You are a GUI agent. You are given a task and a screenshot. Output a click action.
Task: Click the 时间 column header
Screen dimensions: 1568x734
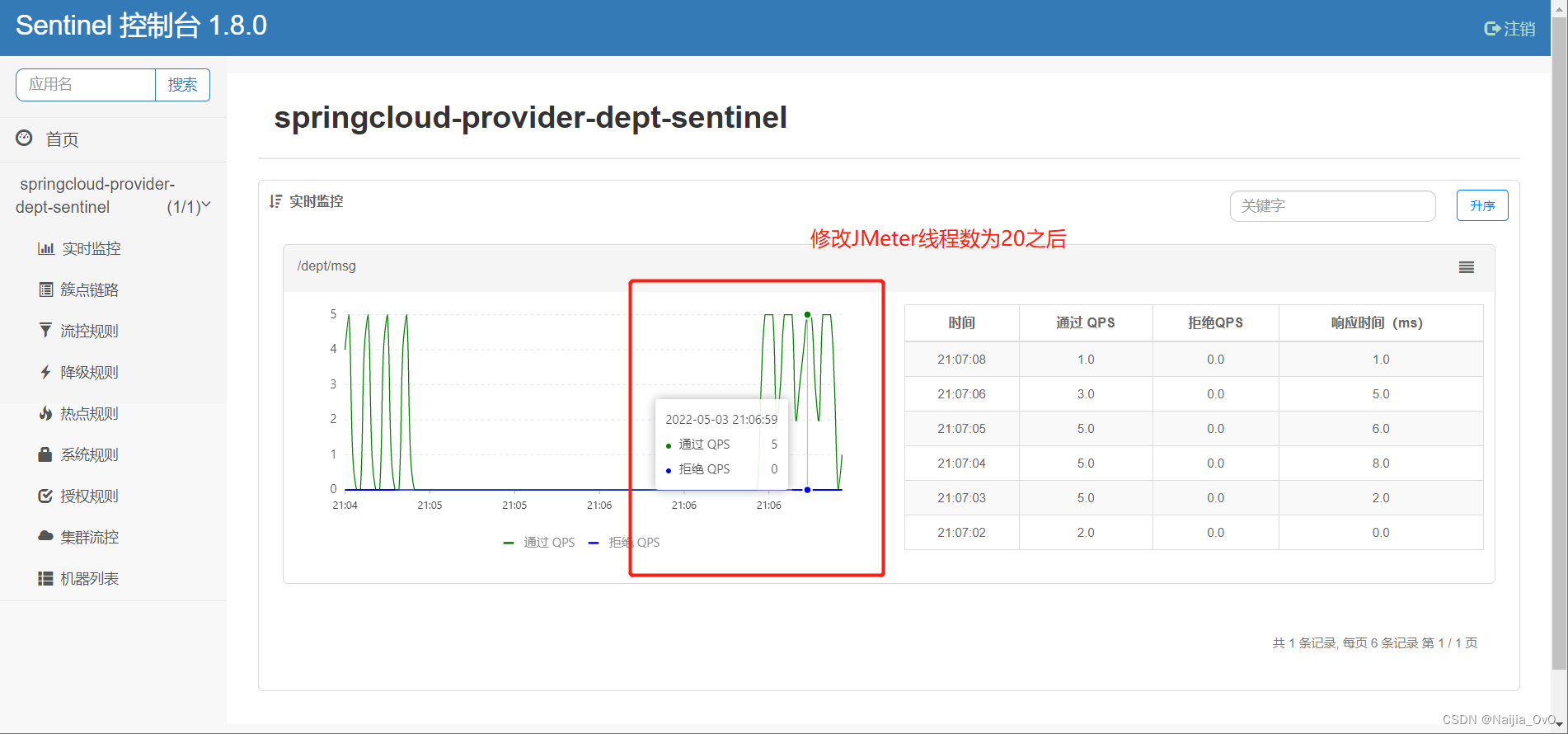click(x=962, y=322)
